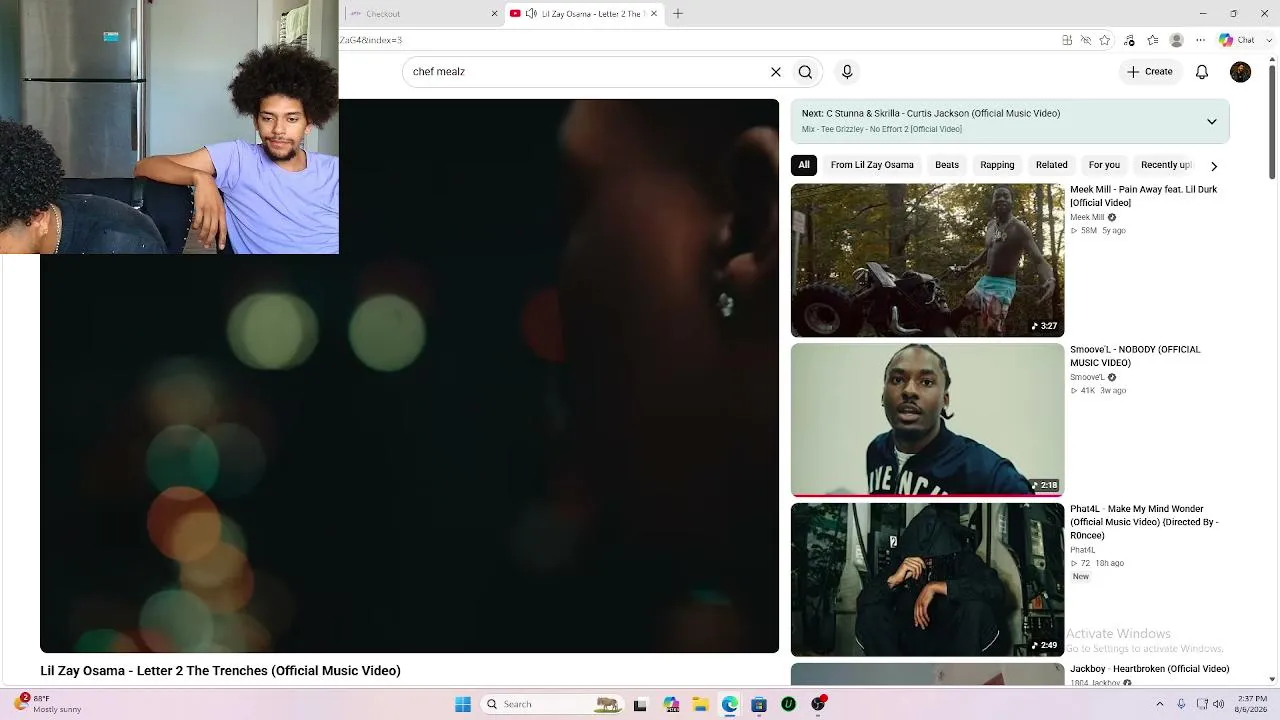
Task: Open the Windows Start menu
Action: [463, 704]
